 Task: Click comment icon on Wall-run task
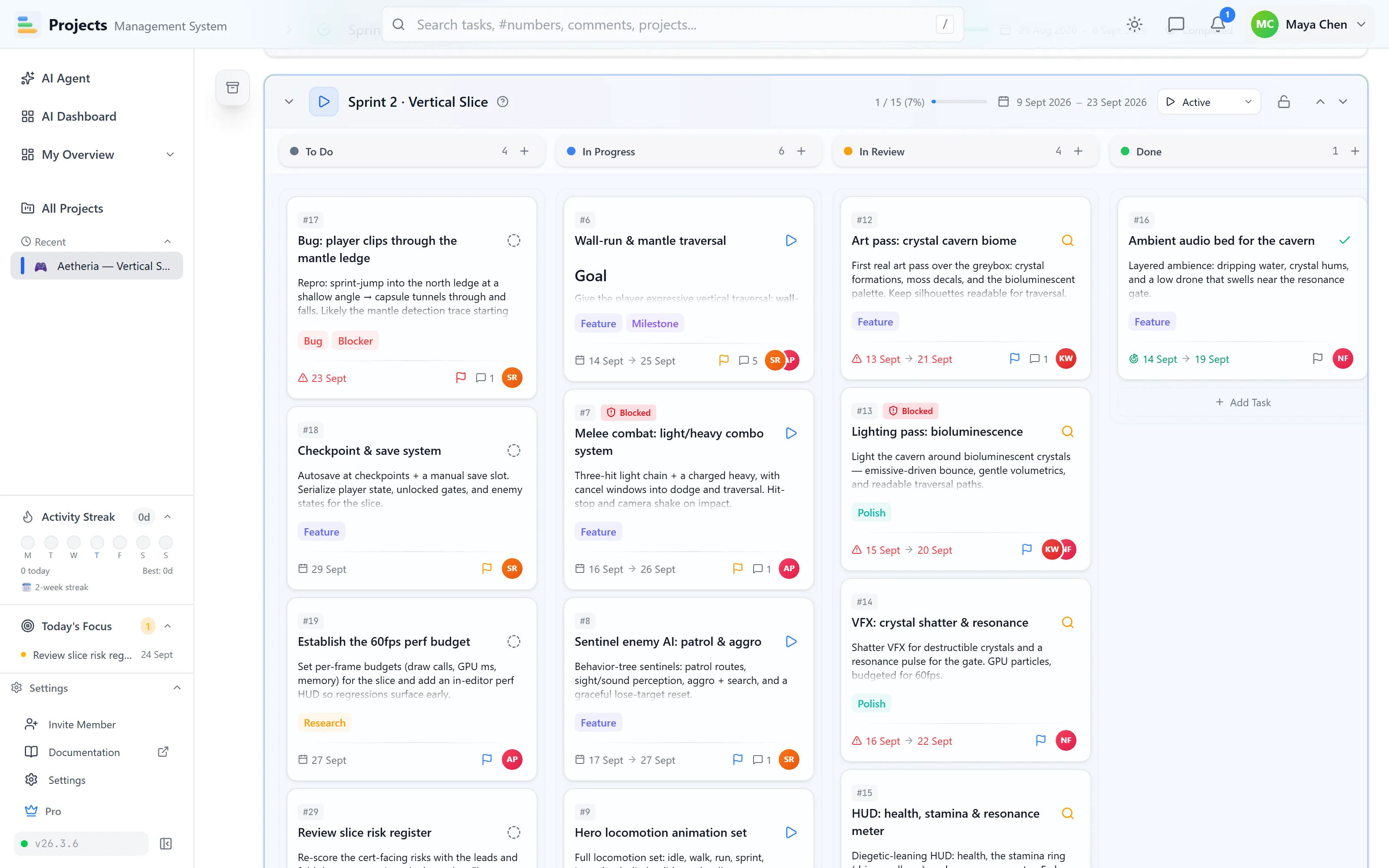pyautogui.click(x=744, y=361)
